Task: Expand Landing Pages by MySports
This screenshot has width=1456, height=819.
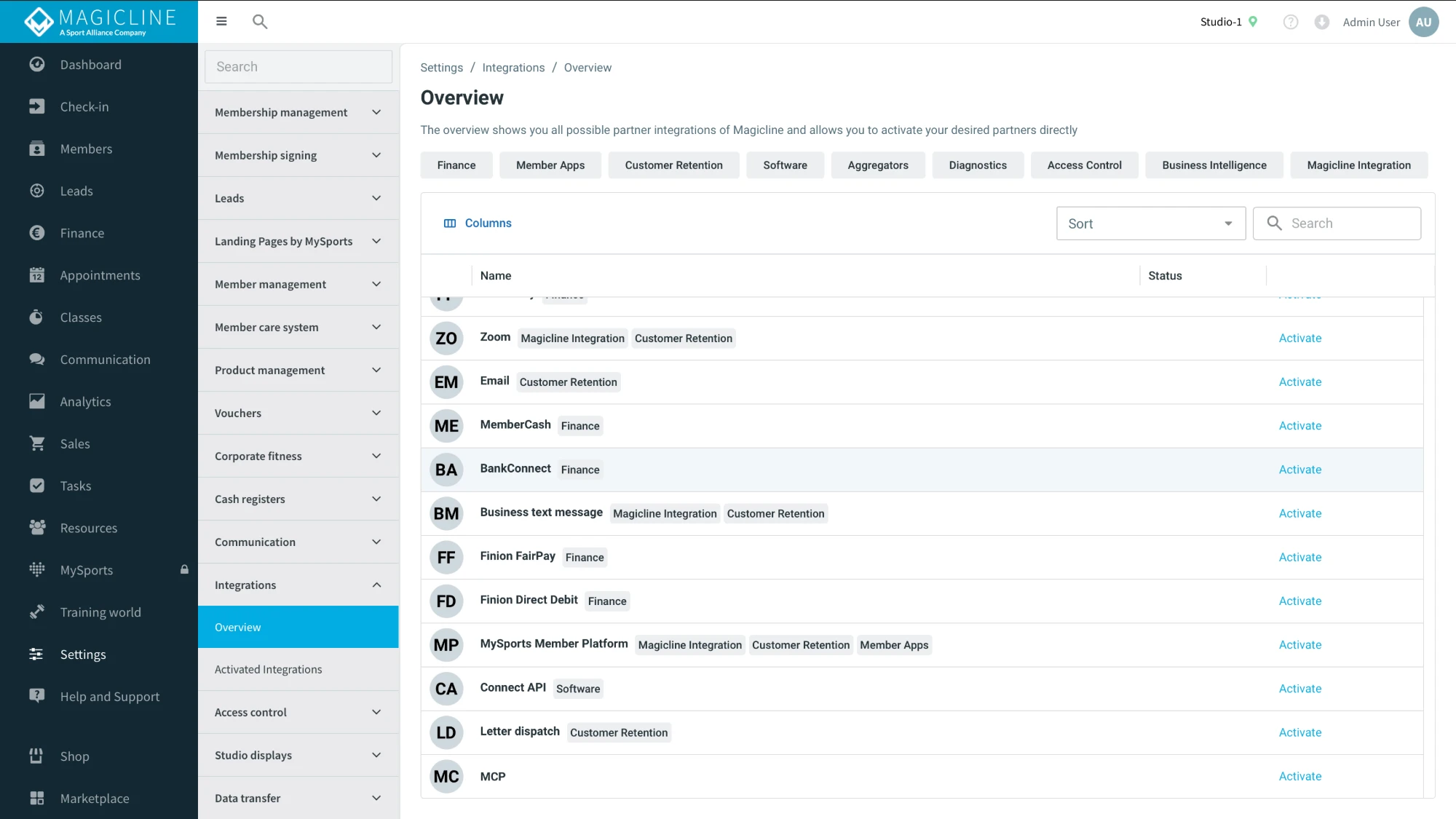Action: pyautogui.click(x=298, y=241)
